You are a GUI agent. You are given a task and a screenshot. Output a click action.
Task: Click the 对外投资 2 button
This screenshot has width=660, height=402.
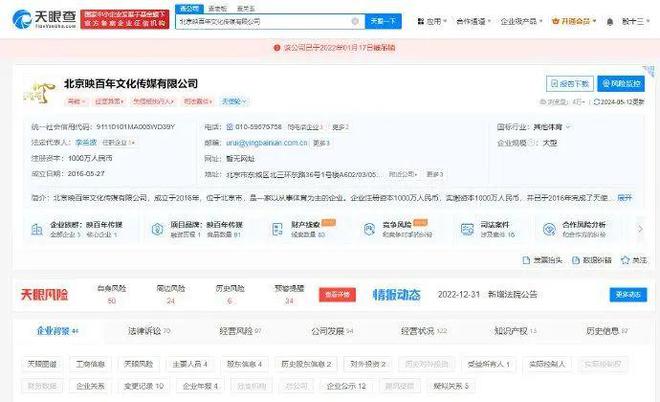367,364
